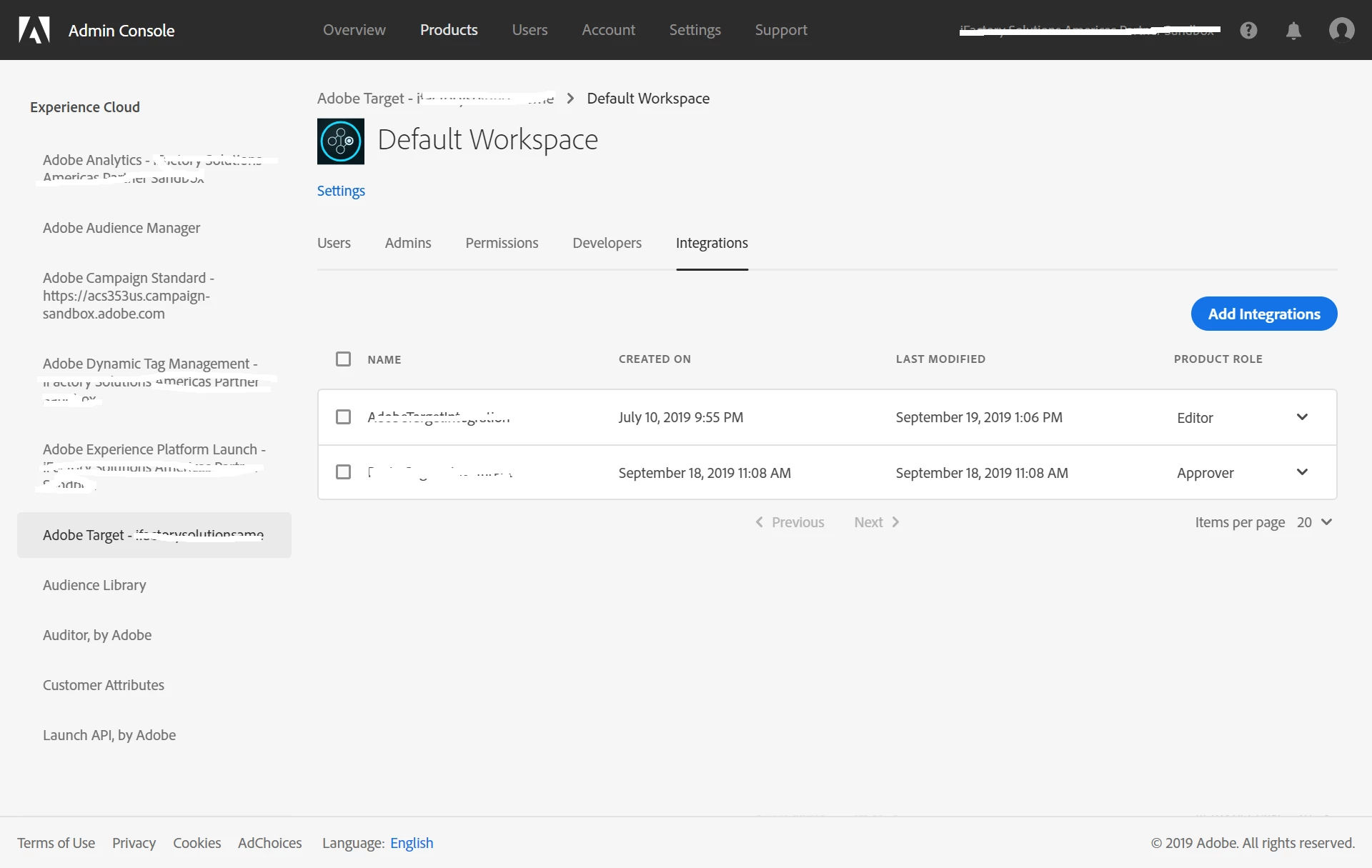Select the Editor integration row checkbox
The height and width of the screenshot is (868, 1372).
coord(344,417)
